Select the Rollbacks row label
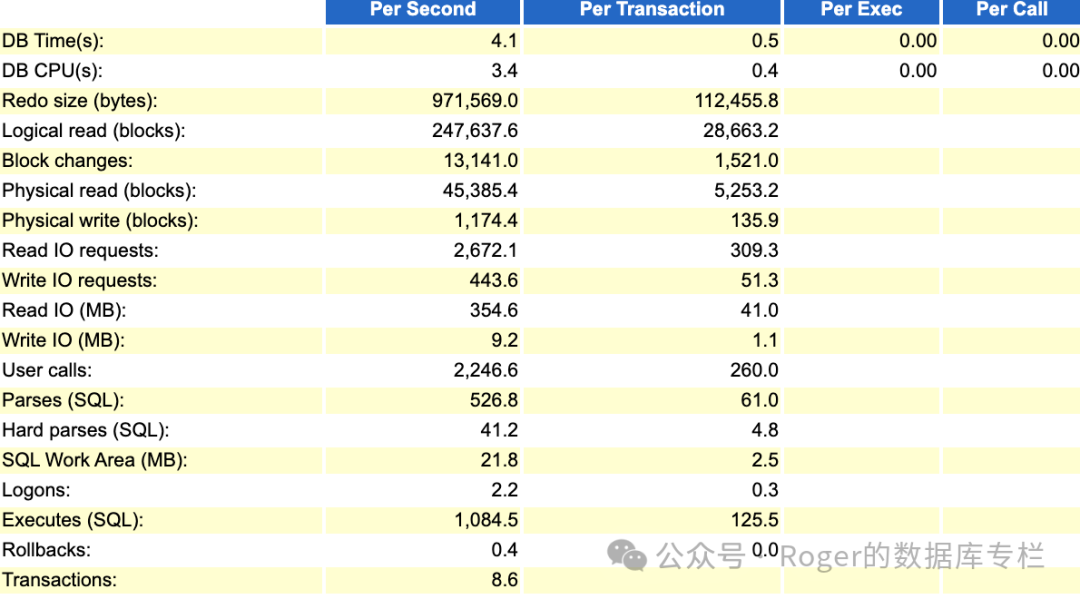 [46, 550]
